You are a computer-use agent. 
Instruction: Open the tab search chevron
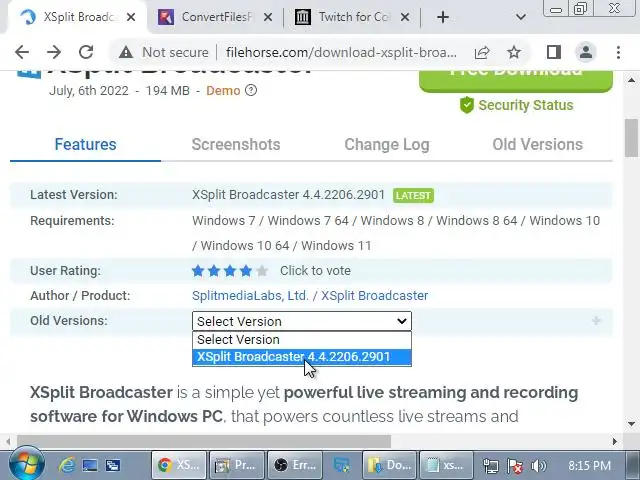pyautogui.click(x=520, y=17)
